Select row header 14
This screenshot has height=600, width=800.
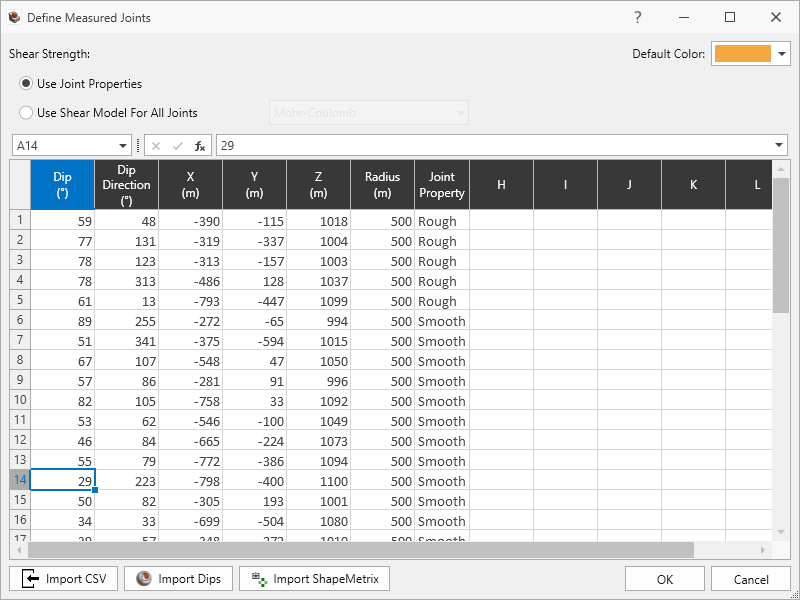20,480
